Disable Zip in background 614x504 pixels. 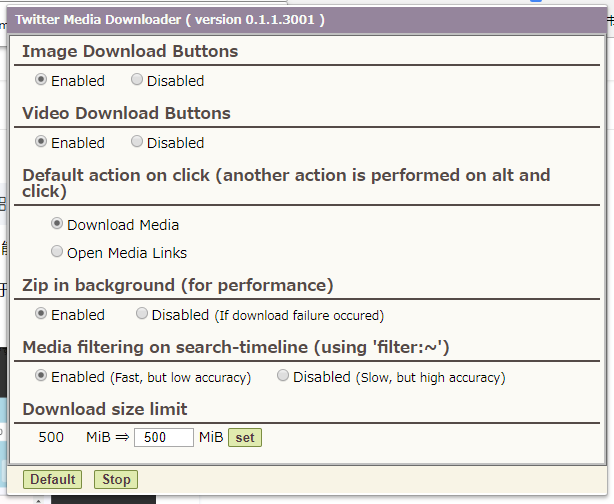[142, 314]
